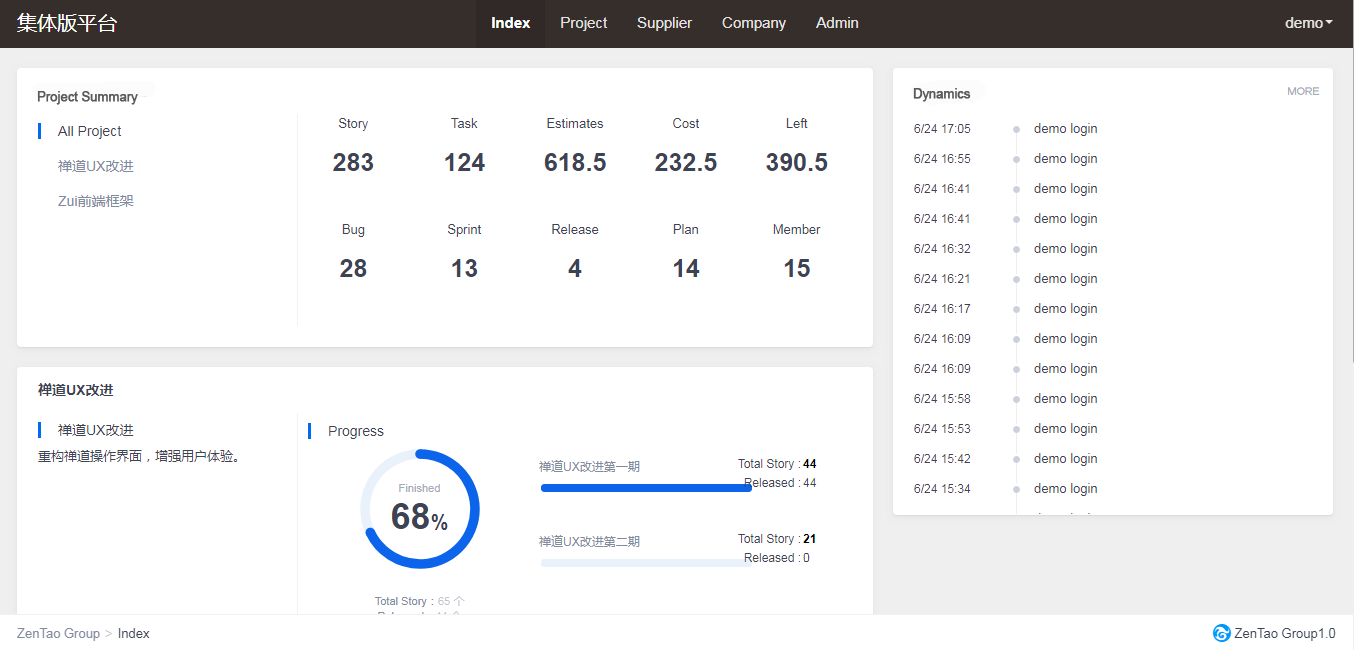Screen dimensions: 1354x650
Task: Select Zui前端框架 project in summary list
Action: (96, 201)
